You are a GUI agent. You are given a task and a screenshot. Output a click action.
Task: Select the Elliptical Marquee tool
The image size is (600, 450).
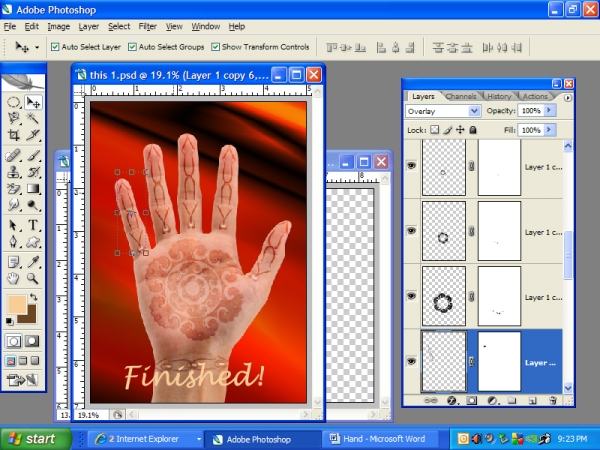14,102
